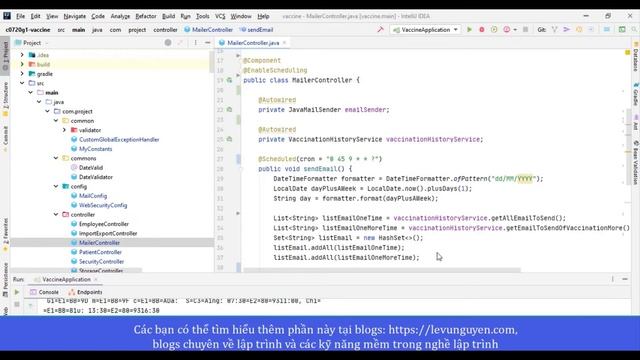Open MyConstants in project tree

tap(96, 149)
